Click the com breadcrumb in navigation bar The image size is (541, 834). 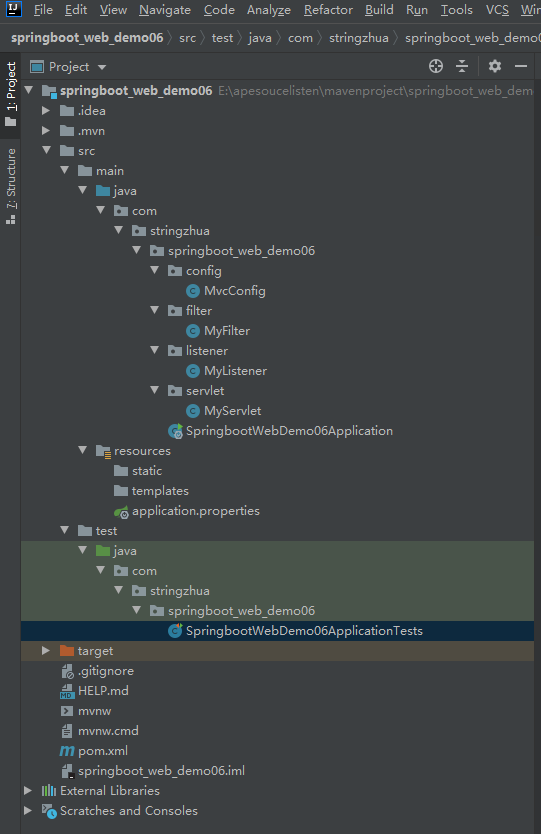[x=301, y=38]
